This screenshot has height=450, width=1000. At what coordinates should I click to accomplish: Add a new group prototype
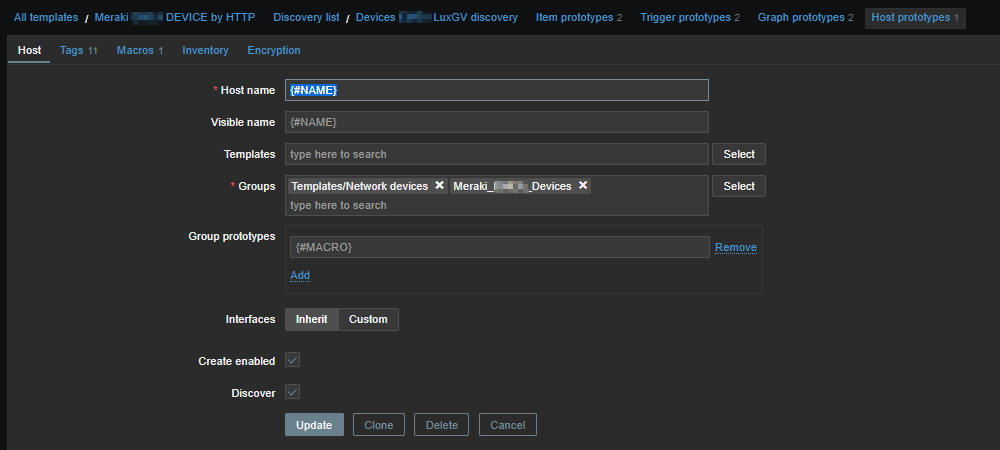(x=300, y=275)
